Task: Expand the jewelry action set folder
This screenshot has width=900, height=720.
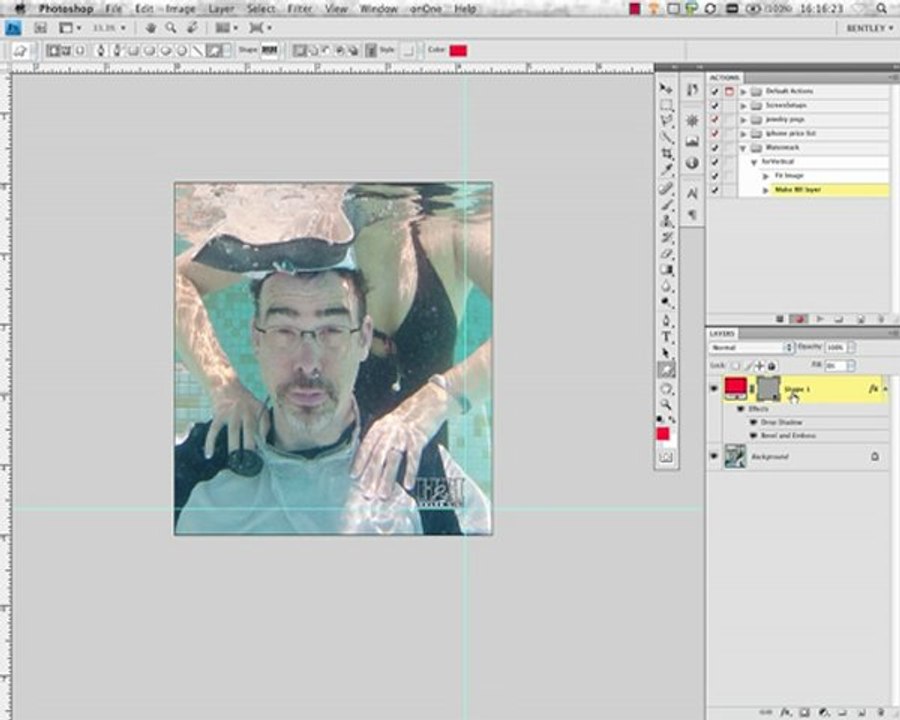Action: 744,120
